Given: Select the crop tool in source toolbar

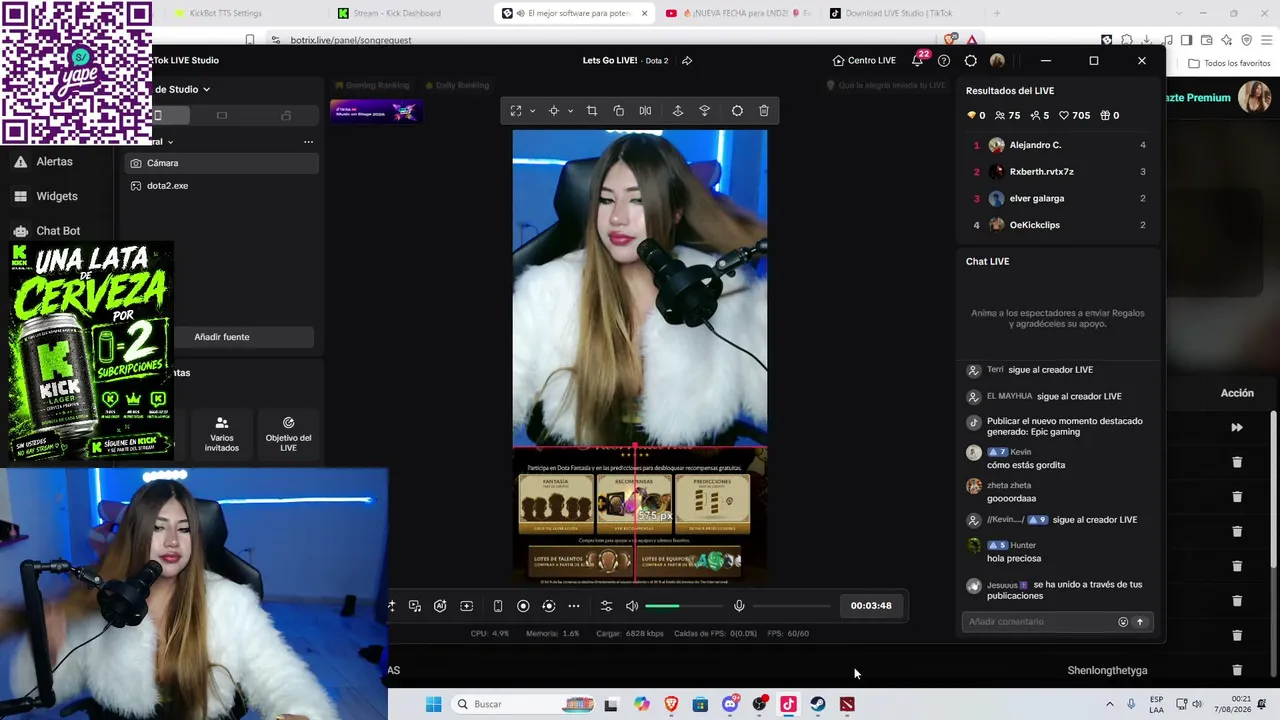Looking at the screenshot, I should (592, 111).
